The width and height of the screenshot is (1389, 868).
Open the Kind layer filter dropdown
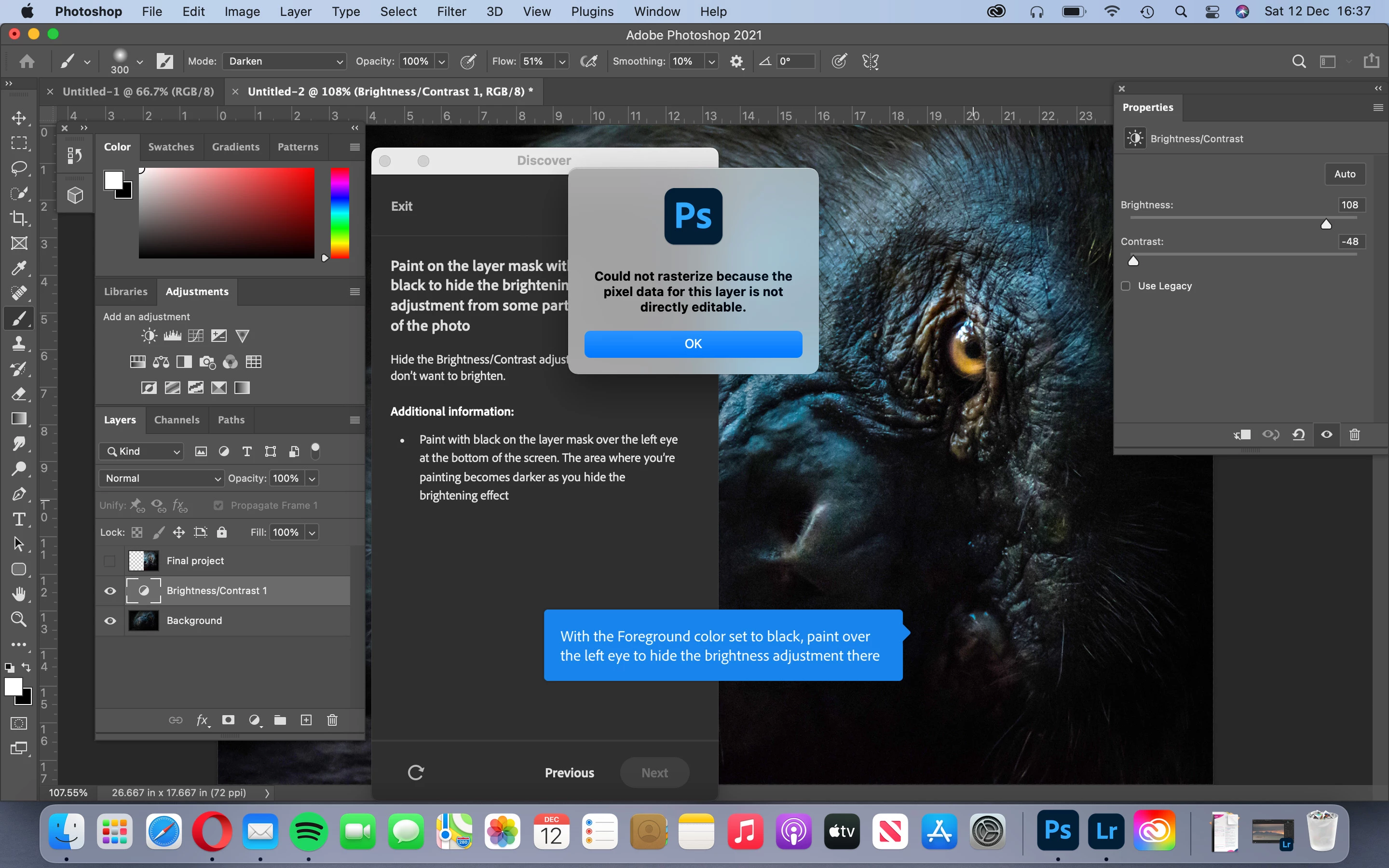tap(142, 451)
